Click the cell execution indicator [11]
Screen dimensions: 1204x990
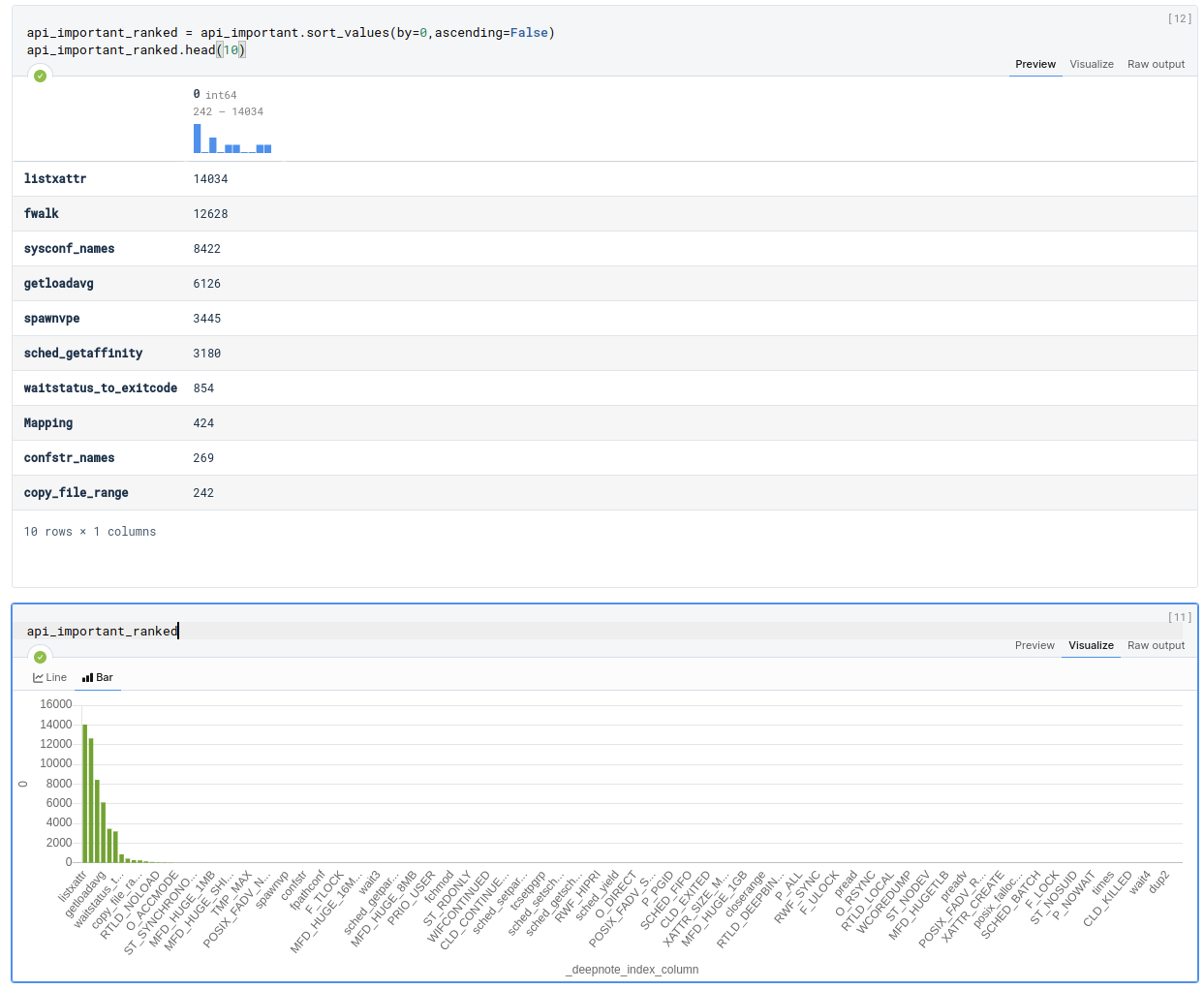pyautogui.click(x=1180, y=616)
